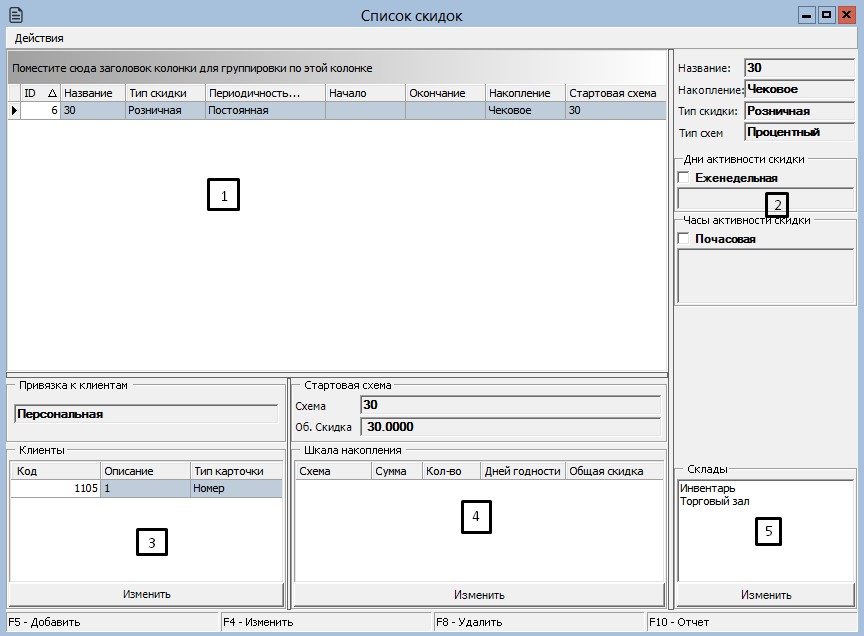Click the Стартовая схема column header

tap(614, 93)
